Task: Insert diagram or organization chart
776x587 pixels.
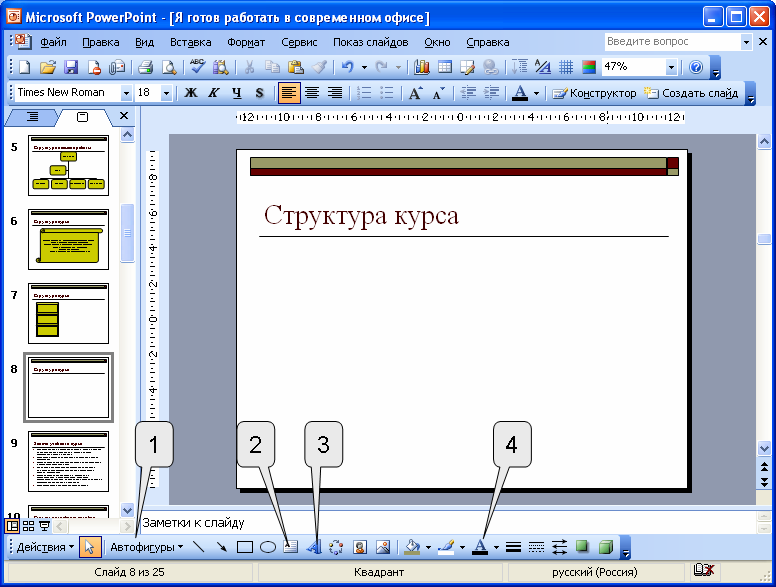Action: tap(336, 547)
